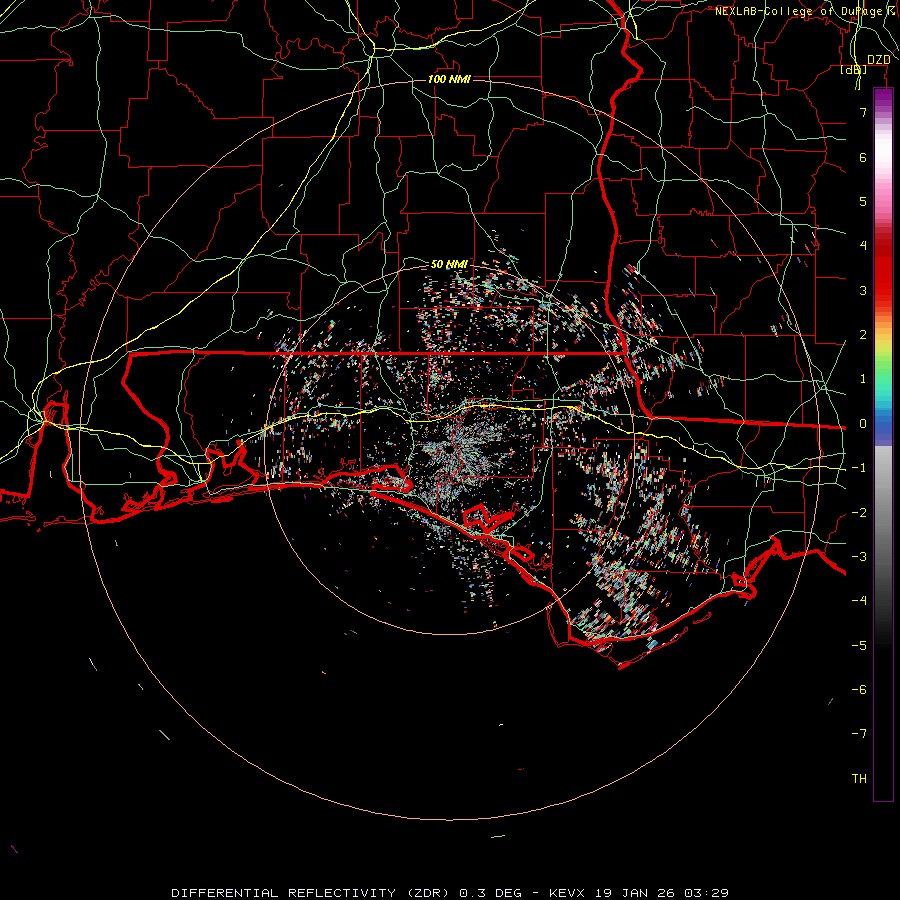Click the -2 value on the color scale
900x900 pixels.
(x=859, y=513)
